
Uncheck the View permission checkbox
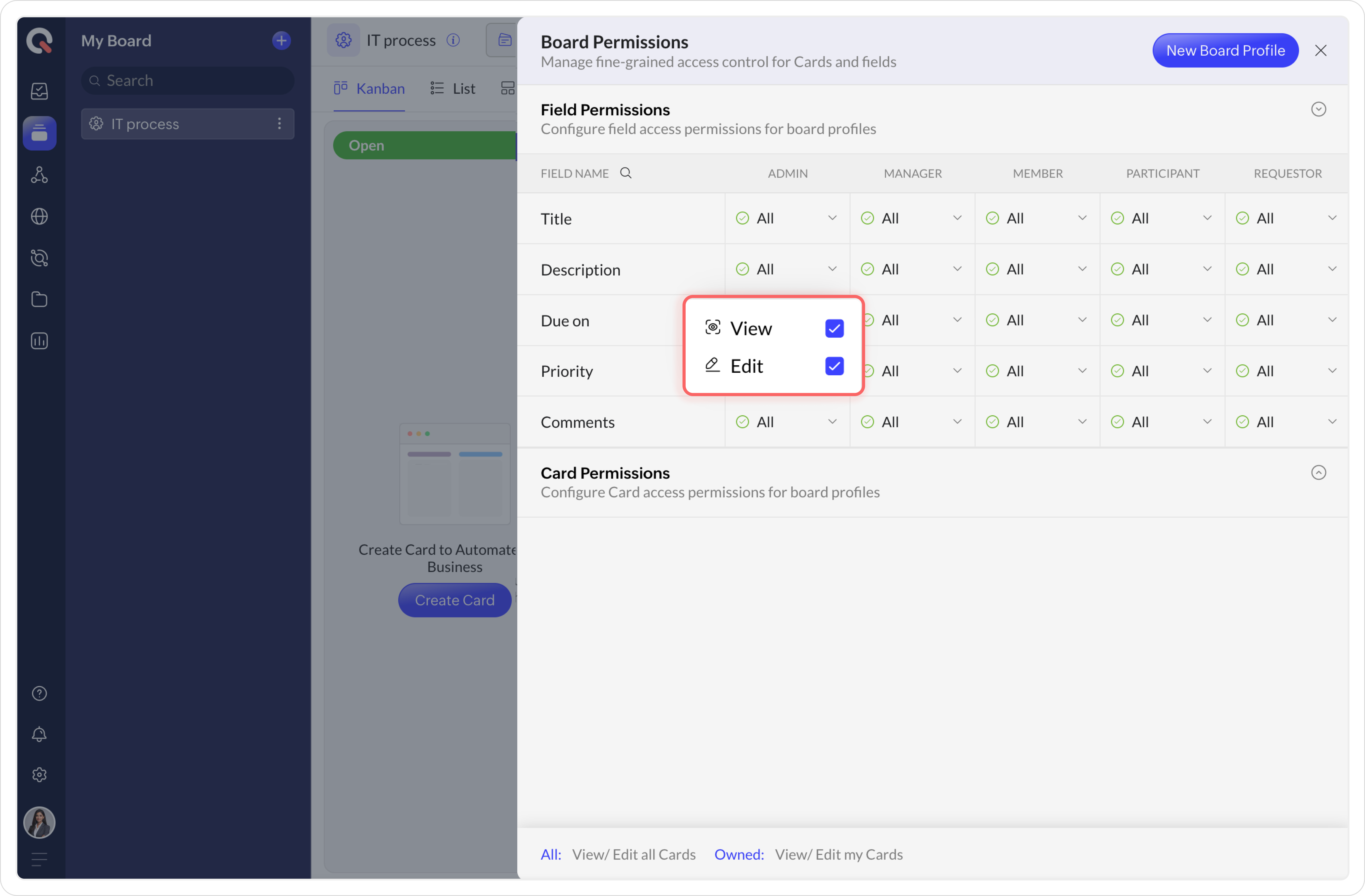(834, 328)
